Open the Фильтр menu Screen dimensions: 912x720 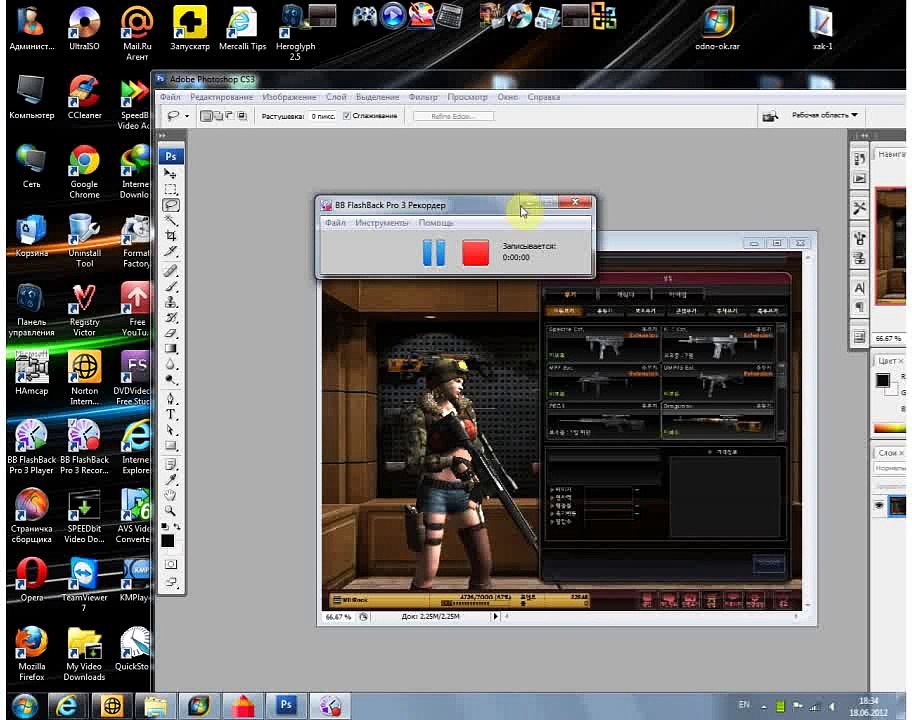click(423, 97)
